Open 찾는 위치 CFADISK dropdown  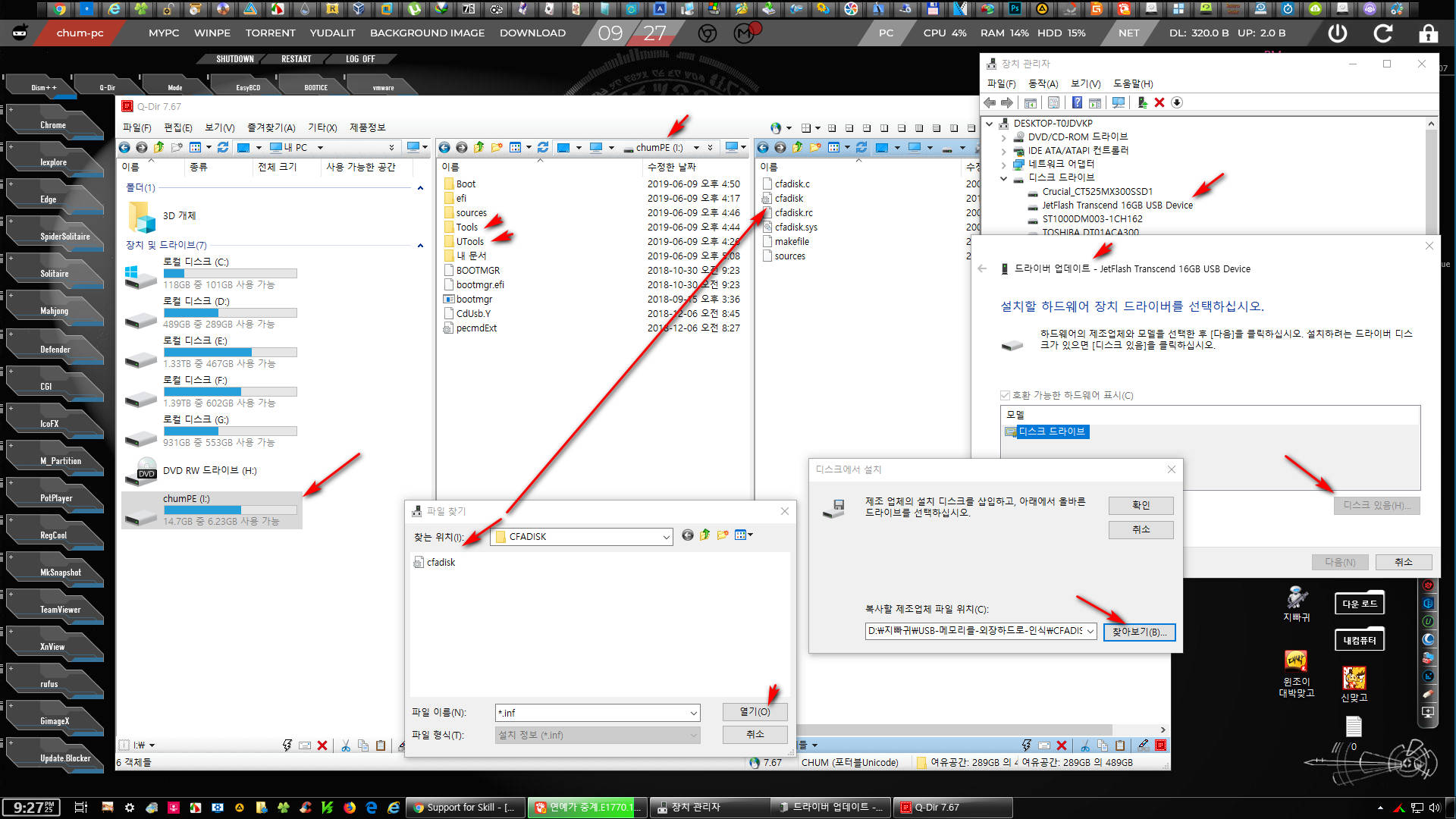coord(666,537)
